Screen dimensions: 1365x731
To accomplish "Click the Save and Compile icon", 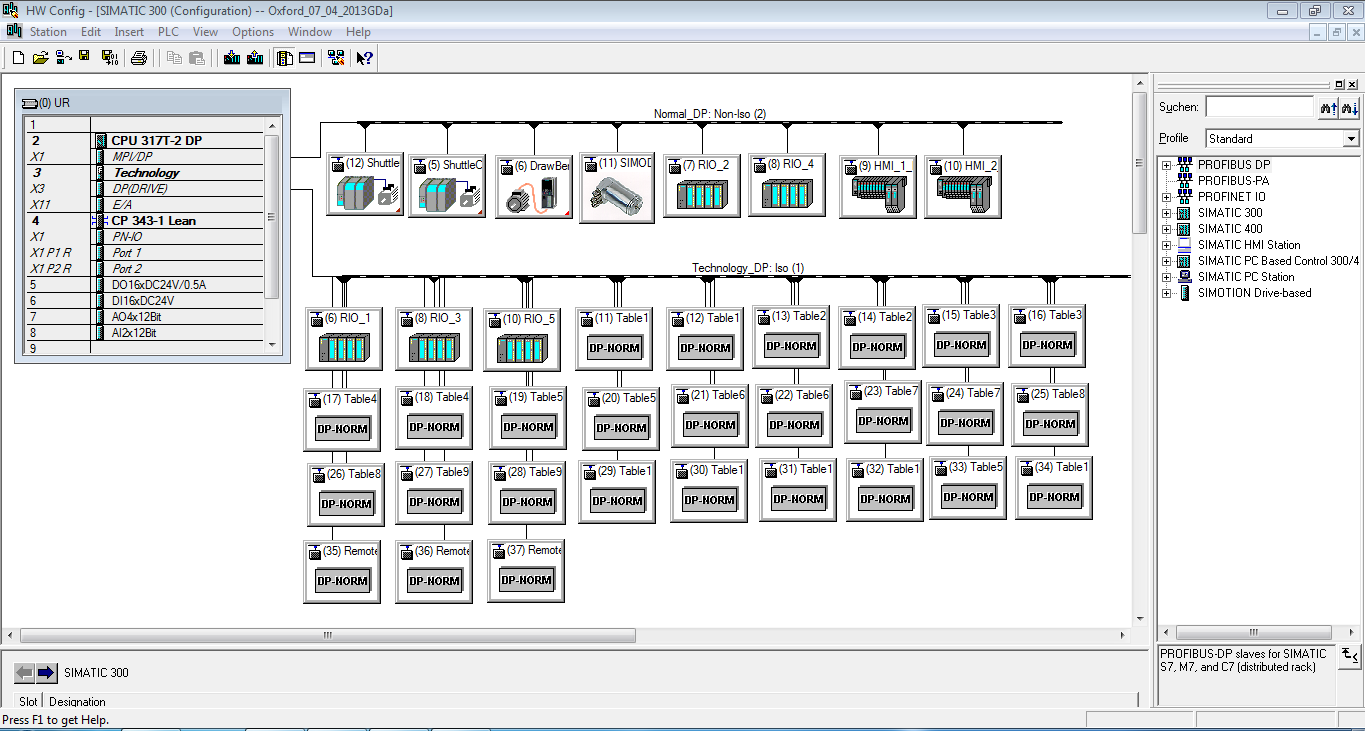I will [x=110, y=58].
